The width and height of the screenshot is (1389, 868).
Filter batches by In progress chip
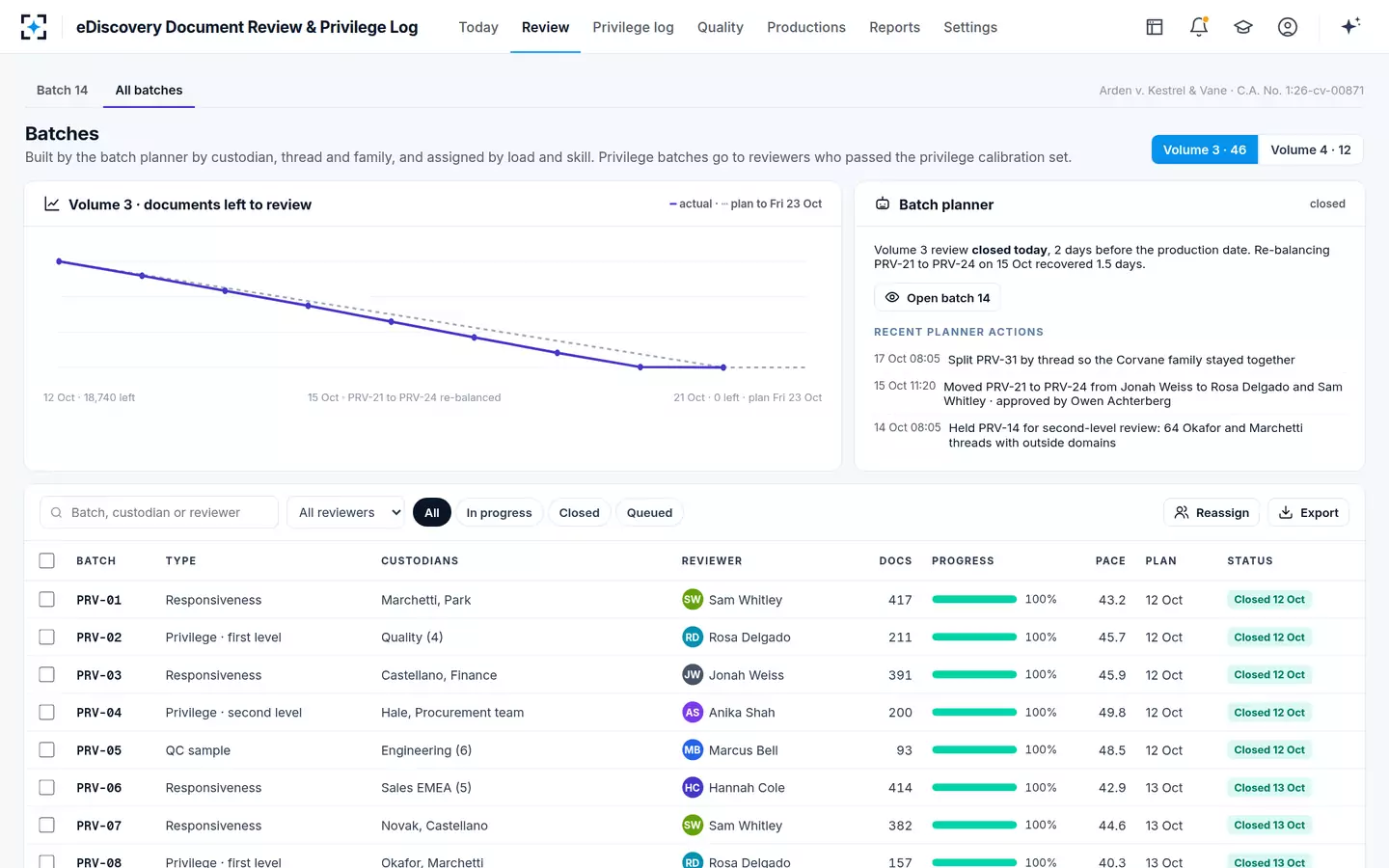[x=499, y=513]
